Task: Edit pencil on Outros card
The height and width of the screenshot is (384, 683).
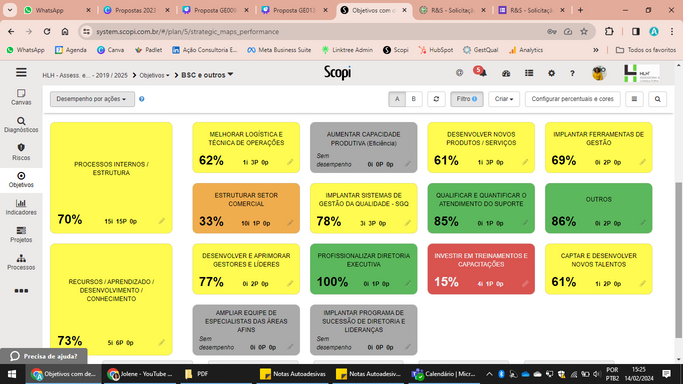Action: point(642,223)
